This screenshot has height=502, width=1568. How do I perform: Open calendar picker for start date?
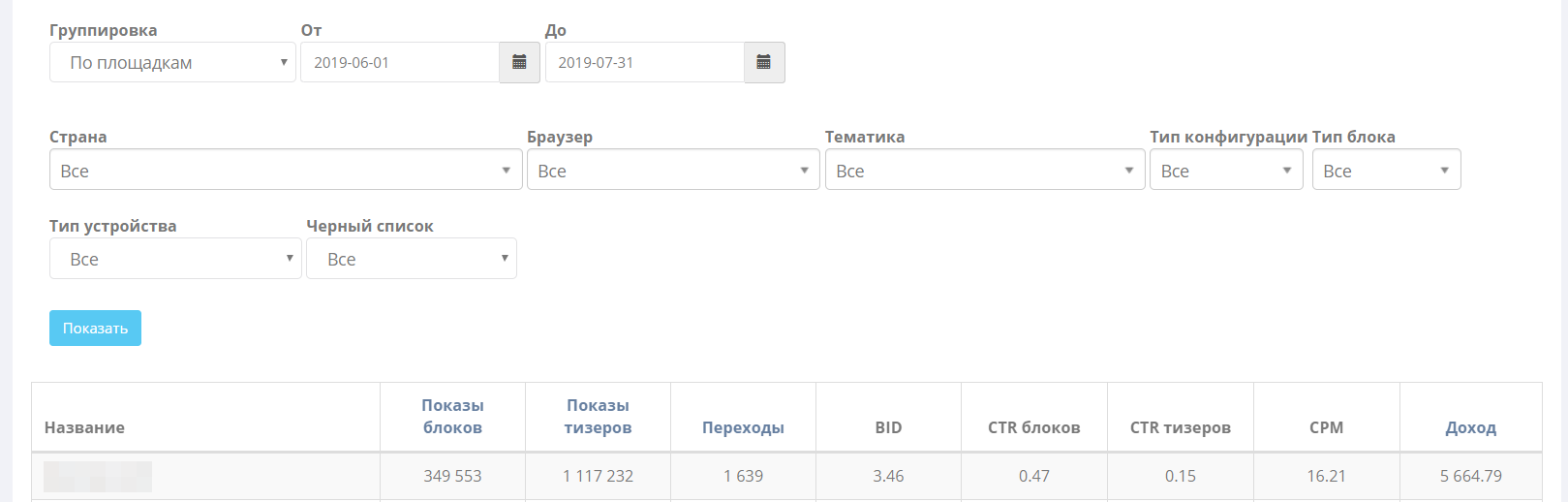coord(519,63)
